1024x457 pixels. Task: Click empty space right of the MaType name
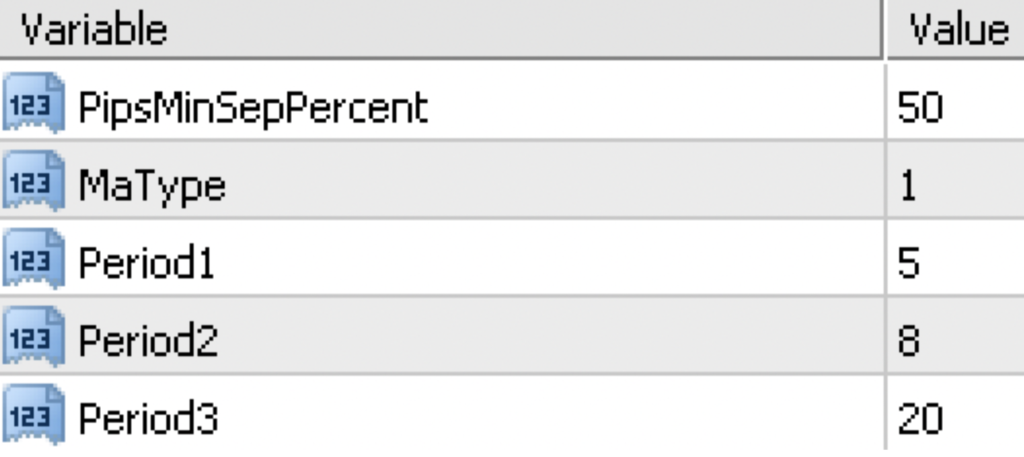[550, 184]
